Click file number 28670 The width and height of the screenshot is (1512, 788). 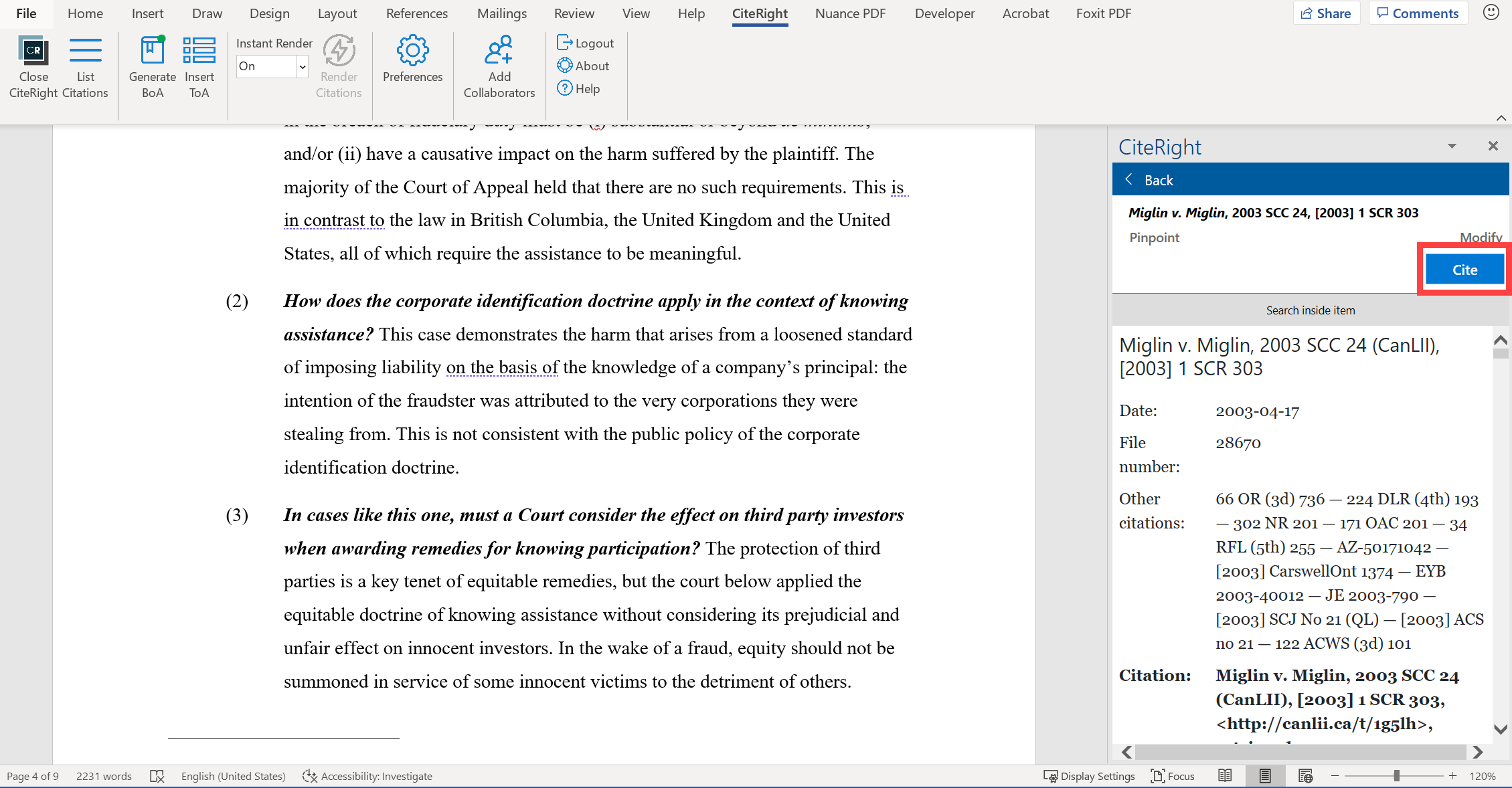click(1238, 443)
